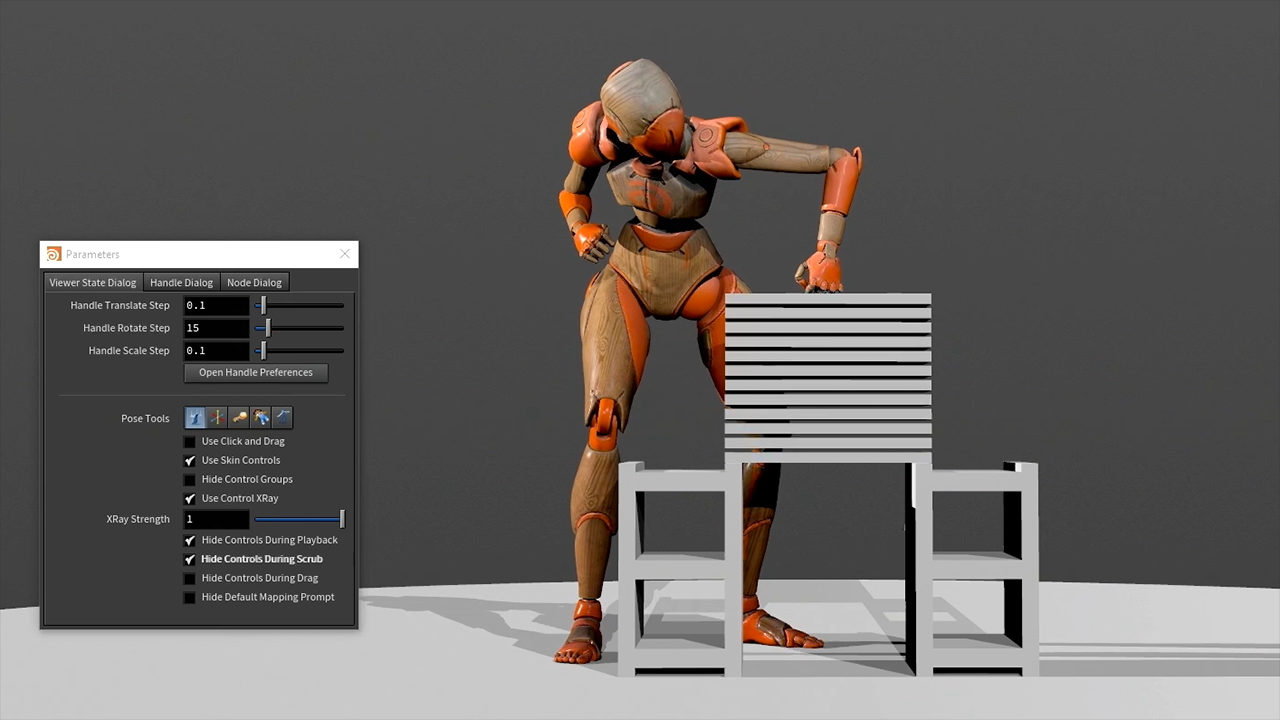Open the Node Dialog tab

point(254,283)
